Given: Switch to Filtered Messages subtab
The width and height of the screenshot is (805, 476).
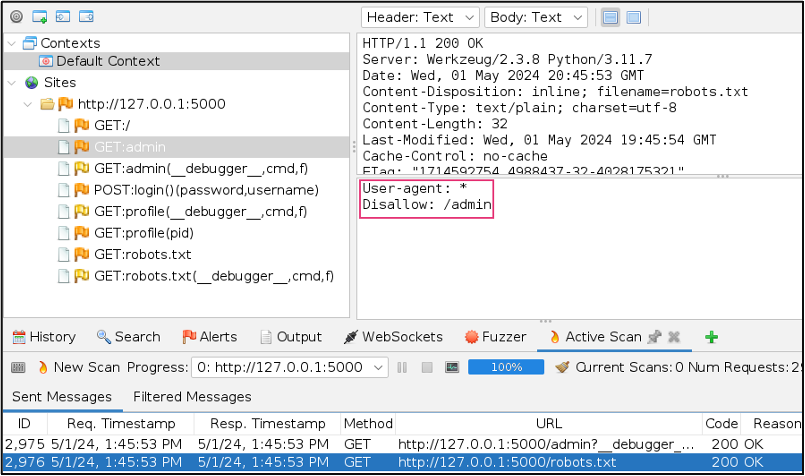Looking at the screenshot, I should tap(192, 397).
